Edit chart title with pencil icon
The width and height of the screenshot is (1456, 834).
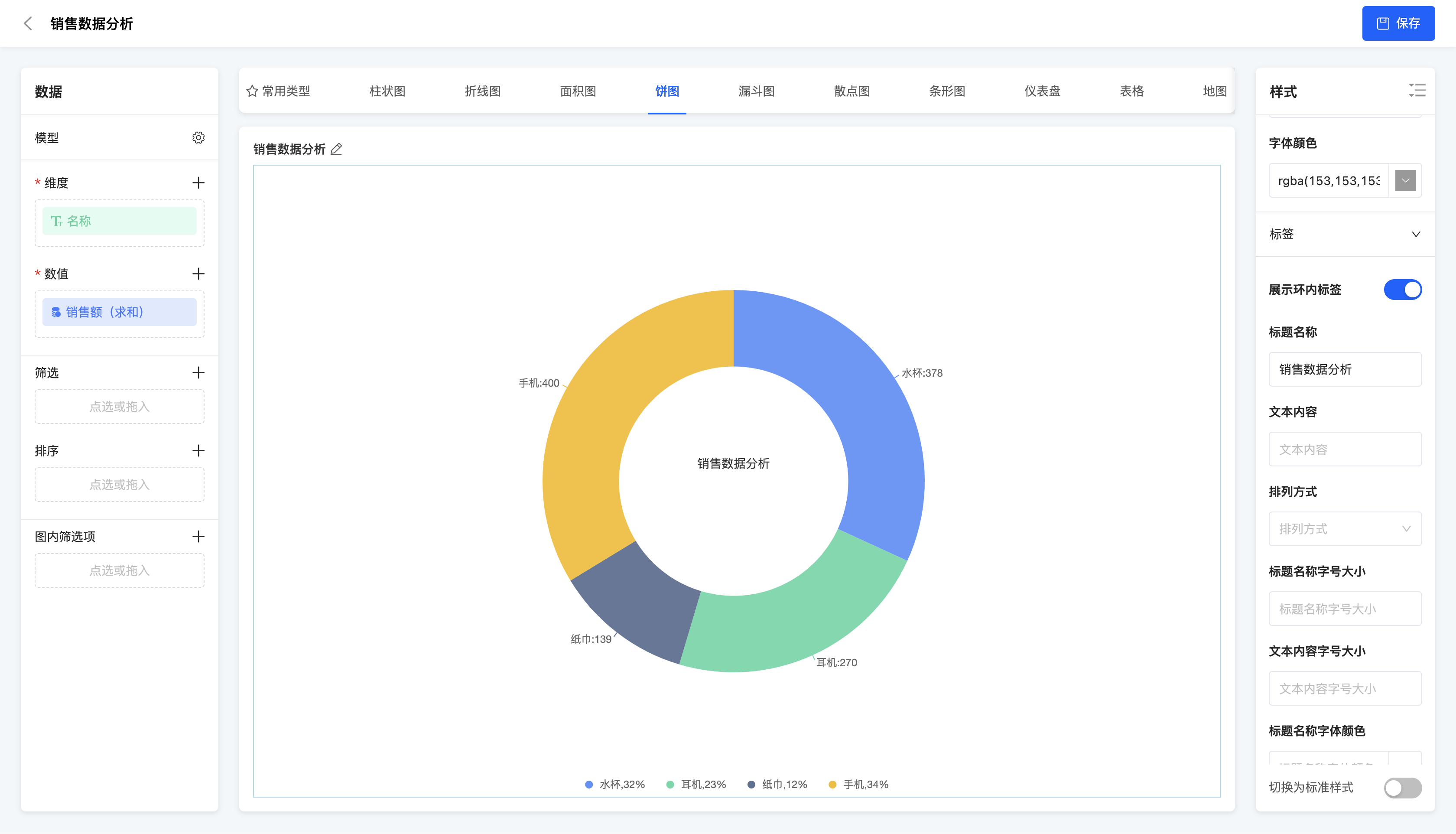coord(337,150)
